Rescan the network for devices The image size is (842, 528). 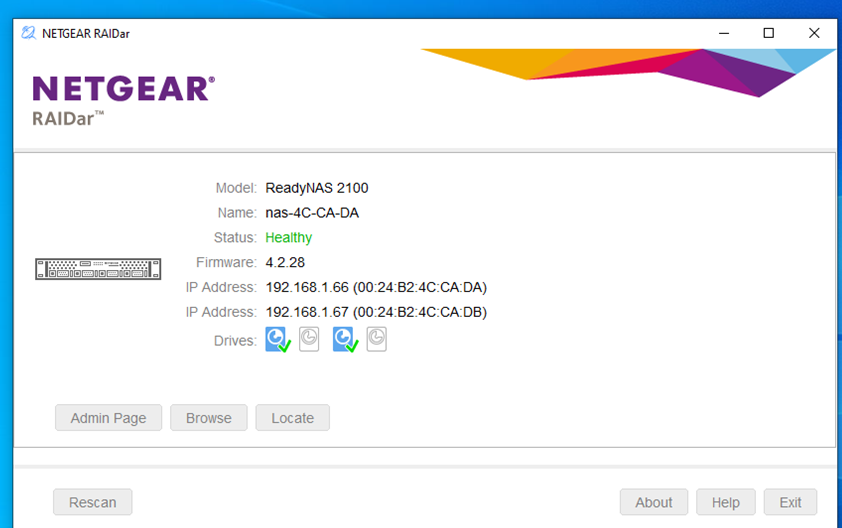tap(92, 502)
